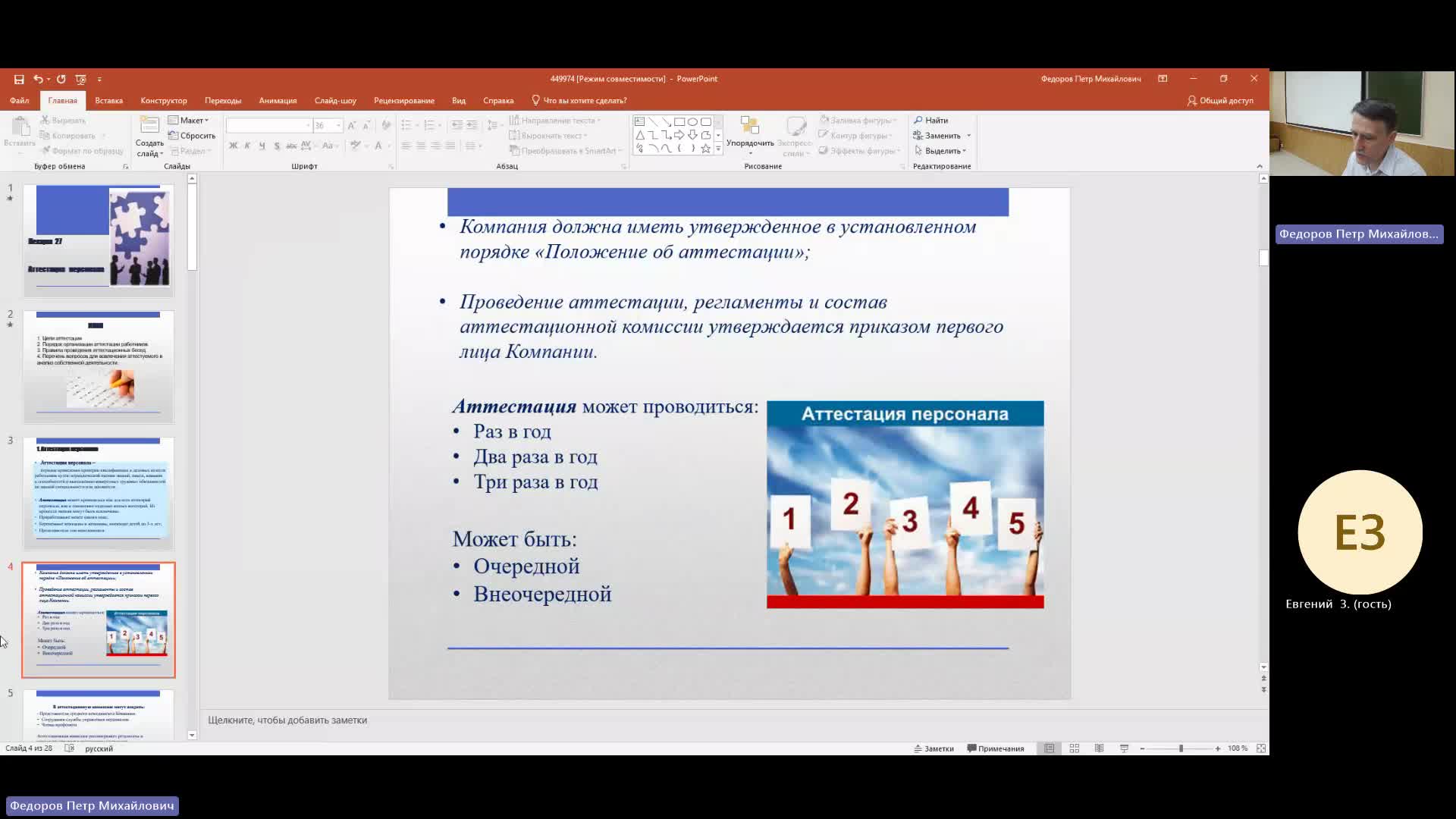Image resolution: width=1456 pixels, height=819 pixels.
Task: Redo the last action
Action: pyautogui.click(x=61, y=79)
